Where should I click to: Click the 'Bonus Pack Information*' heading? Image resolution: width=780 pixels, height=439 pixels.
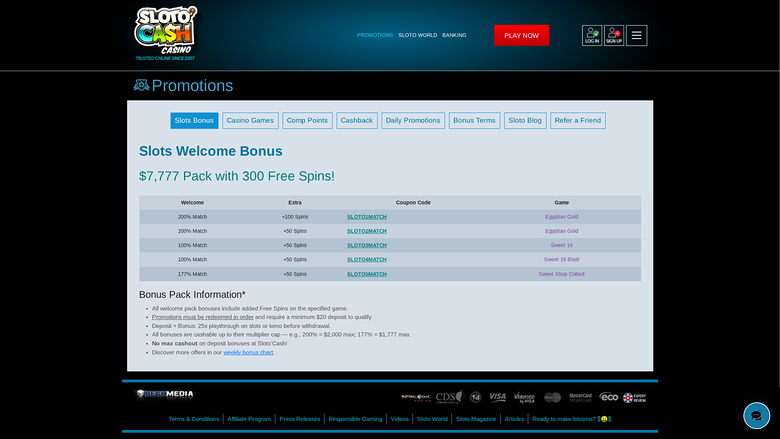[x=192, y=295]
